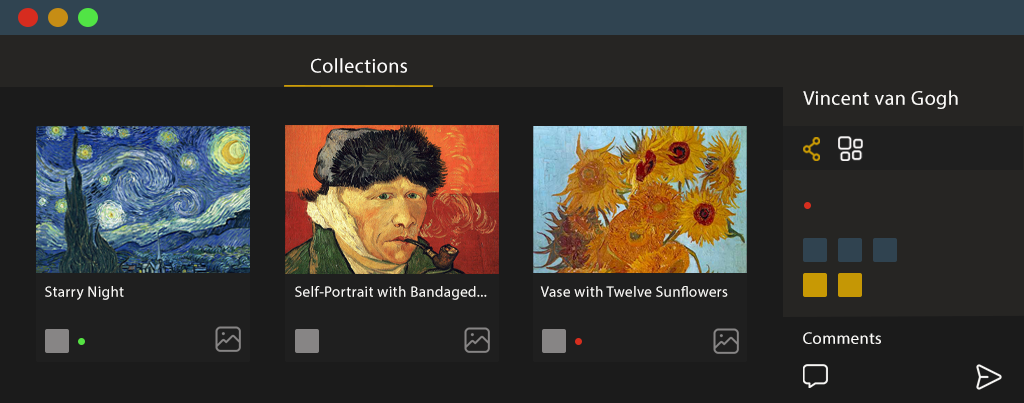Click the Vincent van Gogh header

880,98
